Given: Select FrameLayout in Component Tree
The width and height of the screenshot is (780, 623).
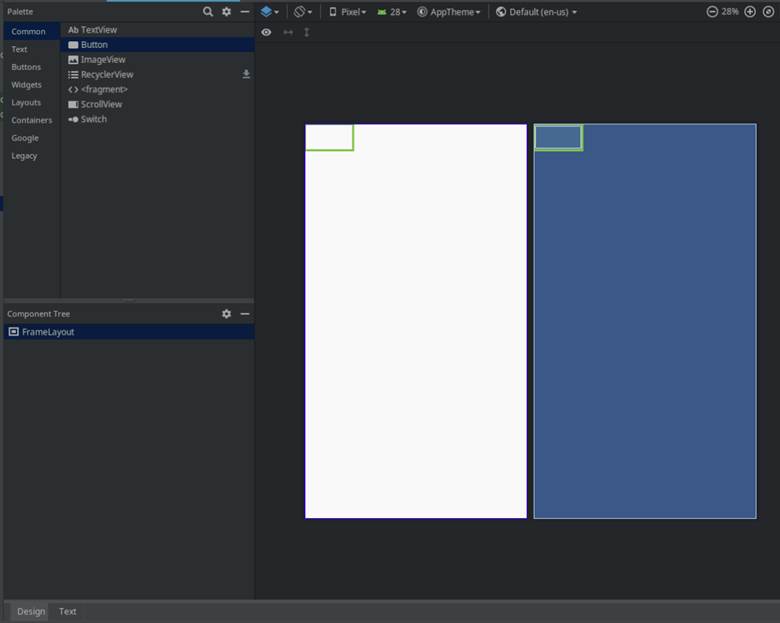Looking at the screenshot, I should [x=129, y=332].
